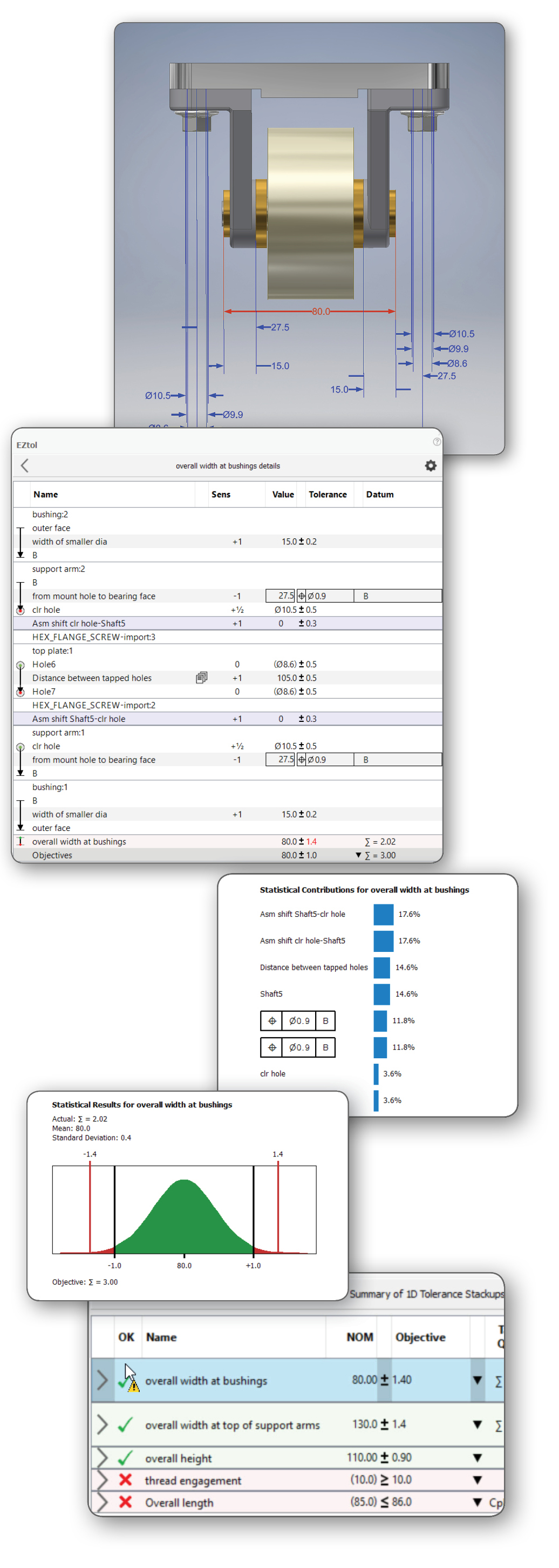The image size is (559, 1568).
Task: Click the copy icon beside Distance between tapped holes
Action: pyautogui.click(x=201, y=678)
